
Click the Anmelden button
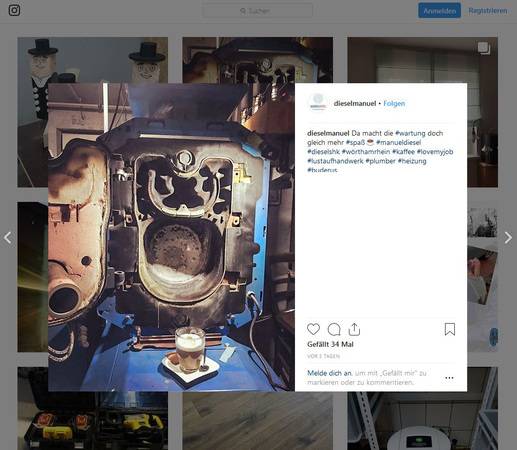point(439,11)
